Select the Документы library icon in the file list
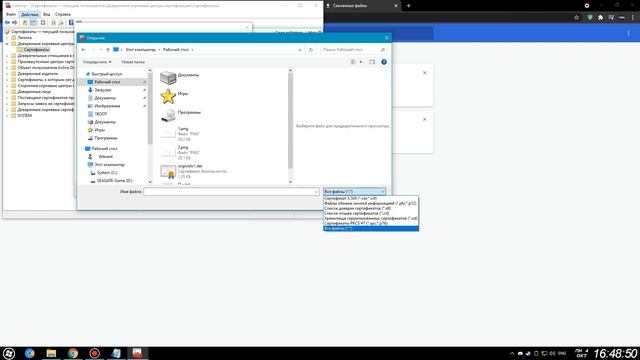 pos(168,78)
